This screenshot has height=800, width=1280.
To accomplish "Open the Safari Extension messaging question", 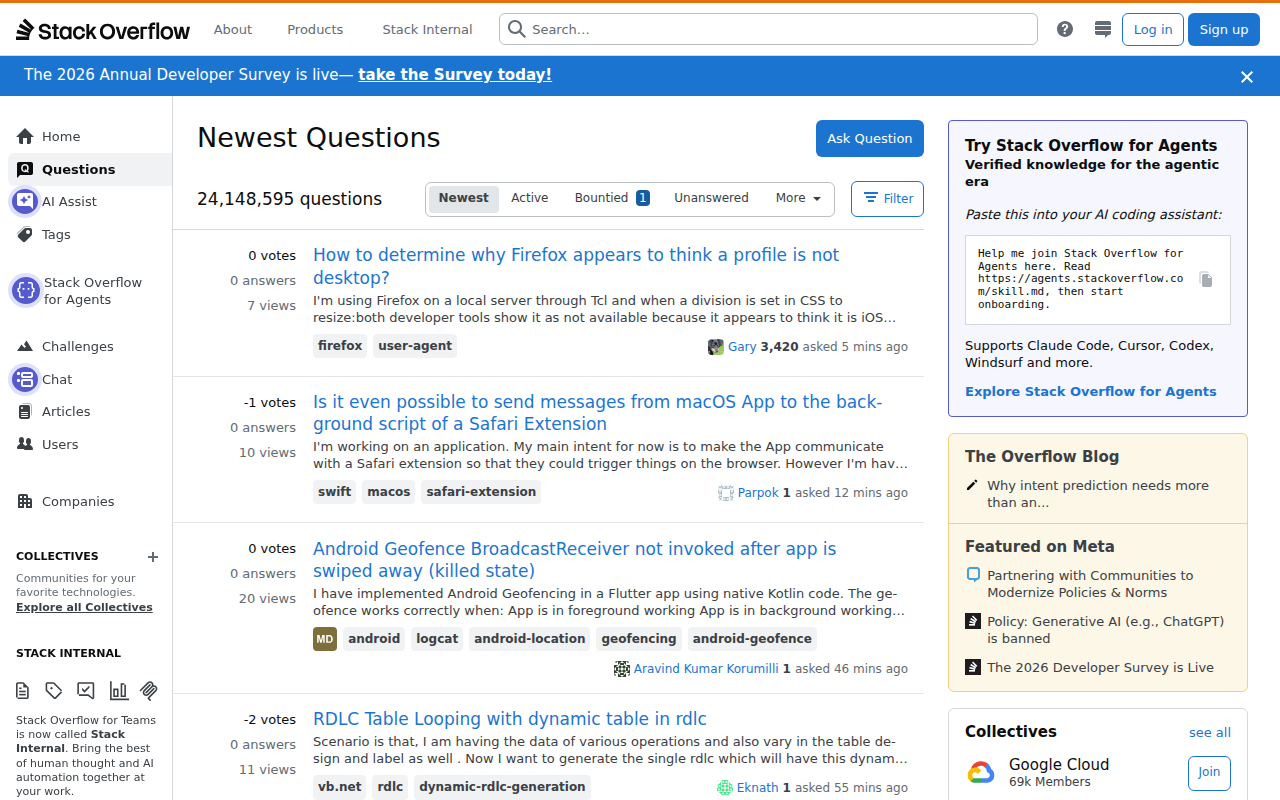I will pos(597,413).
